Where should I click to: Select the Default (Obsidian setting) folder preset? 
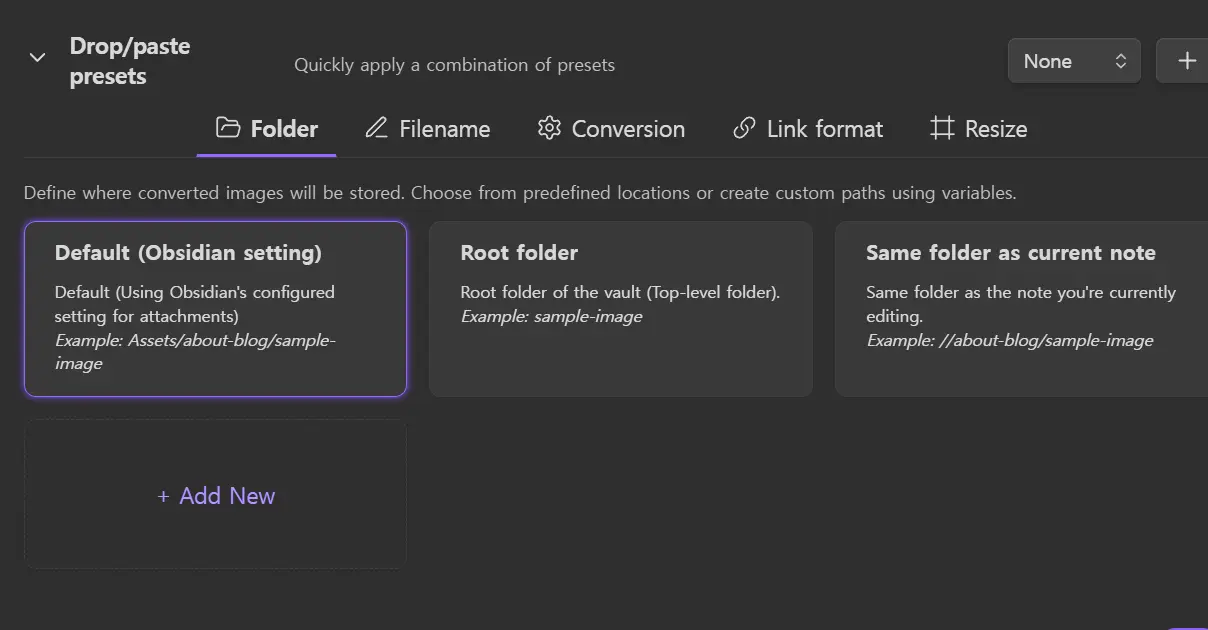[216, 309]
